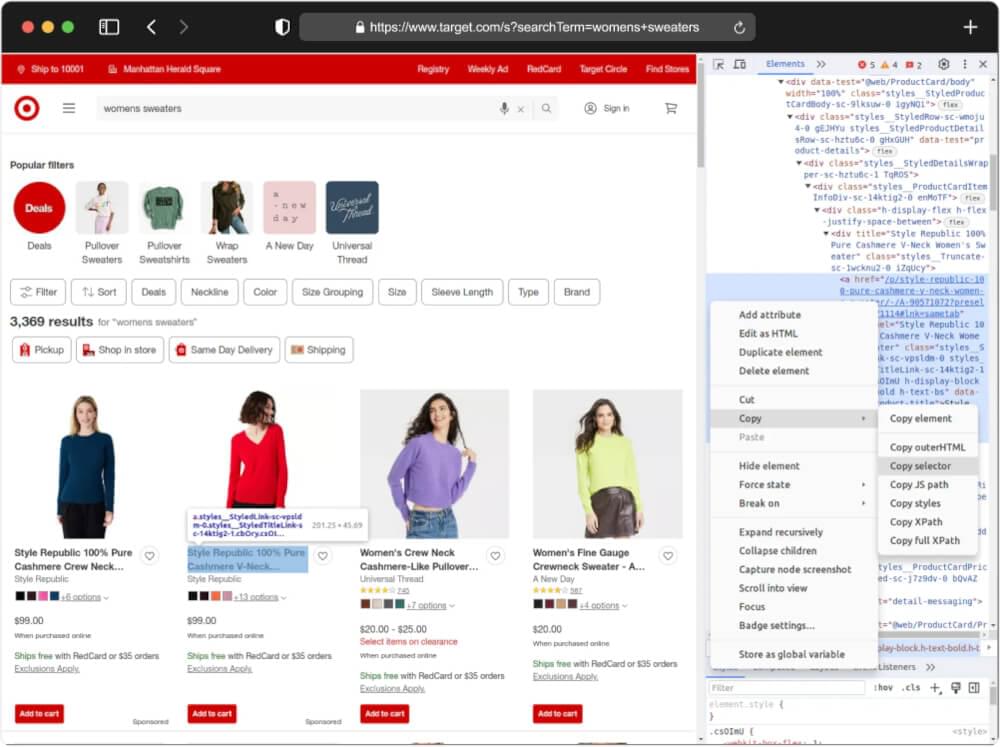The image size is (1000, 747).
Task: Add the Style Republic sweater to cart
Action: [x=38, y=714]
